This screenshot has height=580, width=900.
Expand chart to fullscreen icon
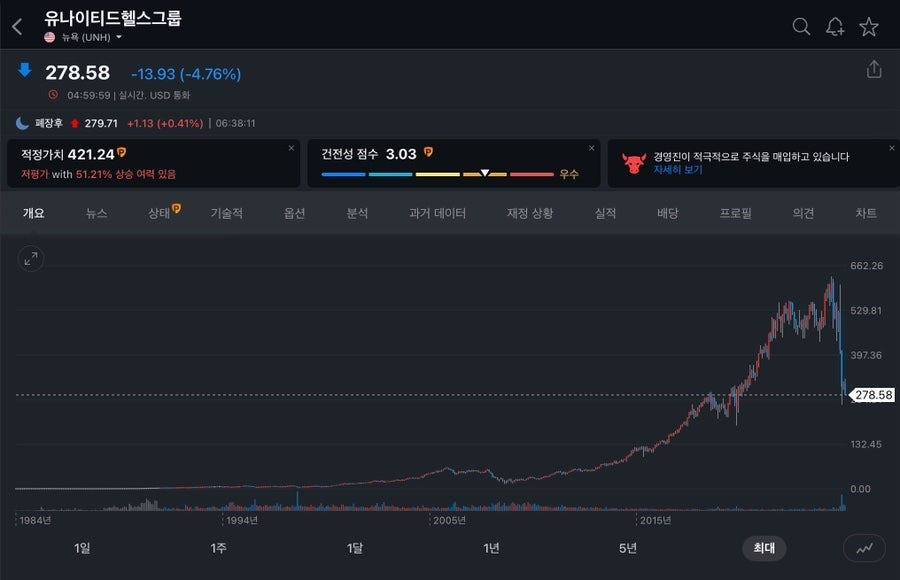31,259
